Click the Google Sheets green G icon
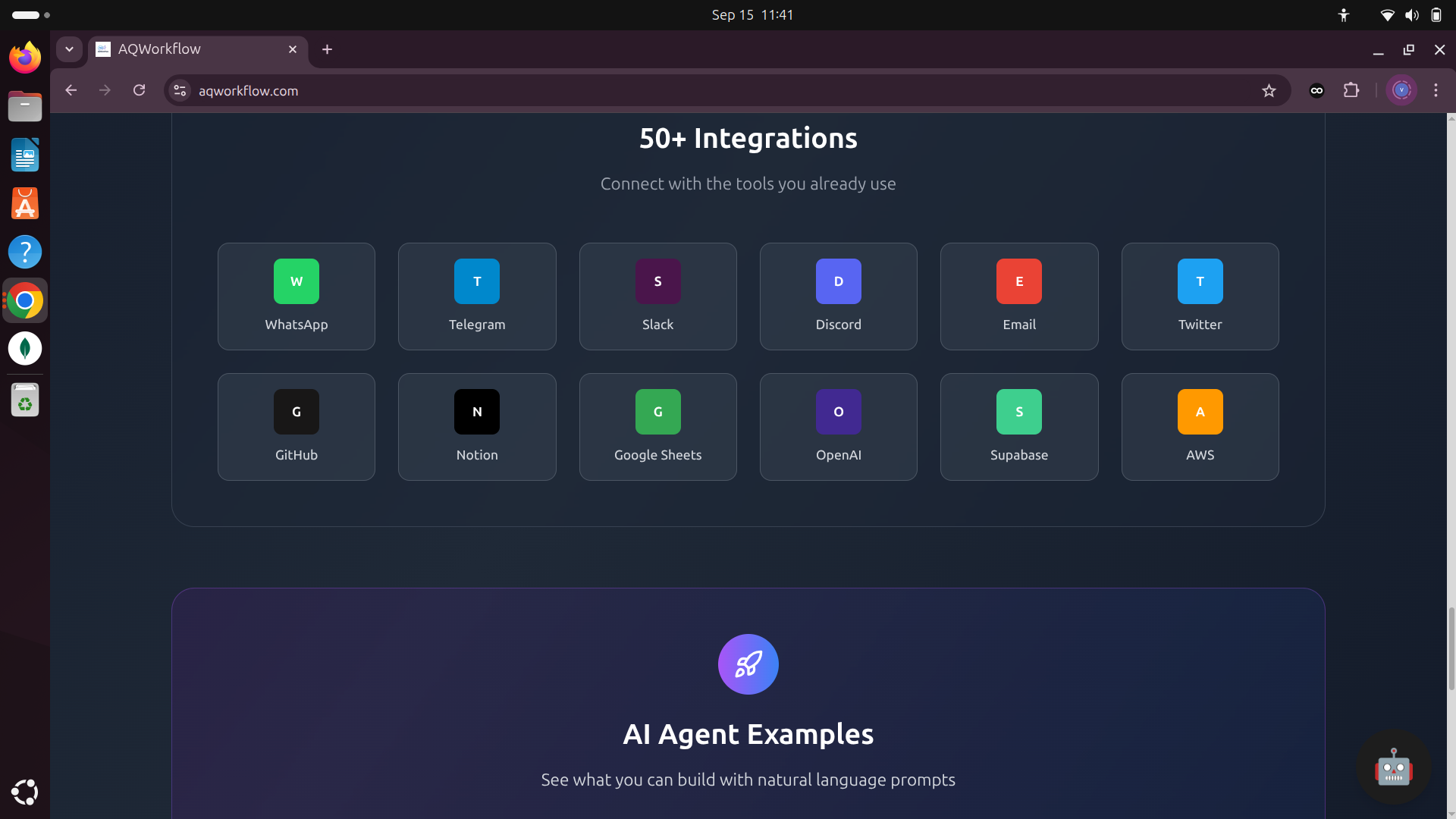 point(657,412)
